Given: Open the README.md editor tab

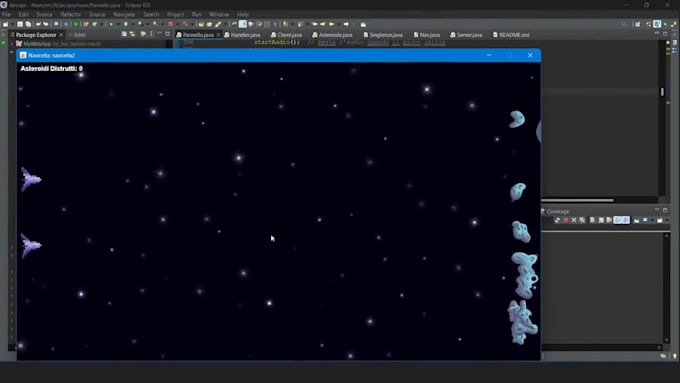Looking at the screenshot, I should (x=511, y=35).
